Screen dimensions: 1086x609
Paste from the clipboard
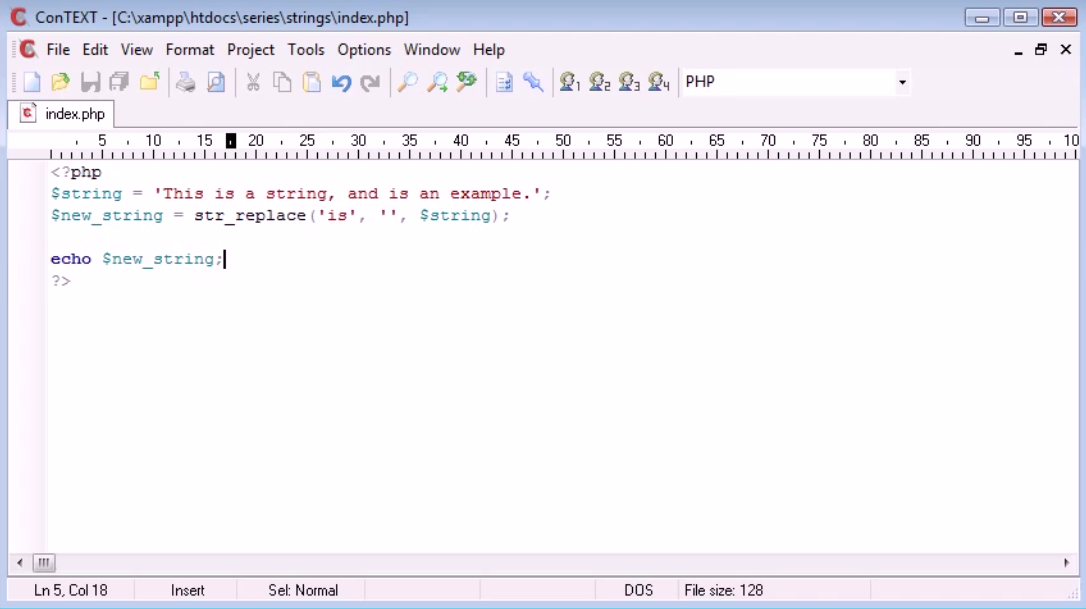311,82
